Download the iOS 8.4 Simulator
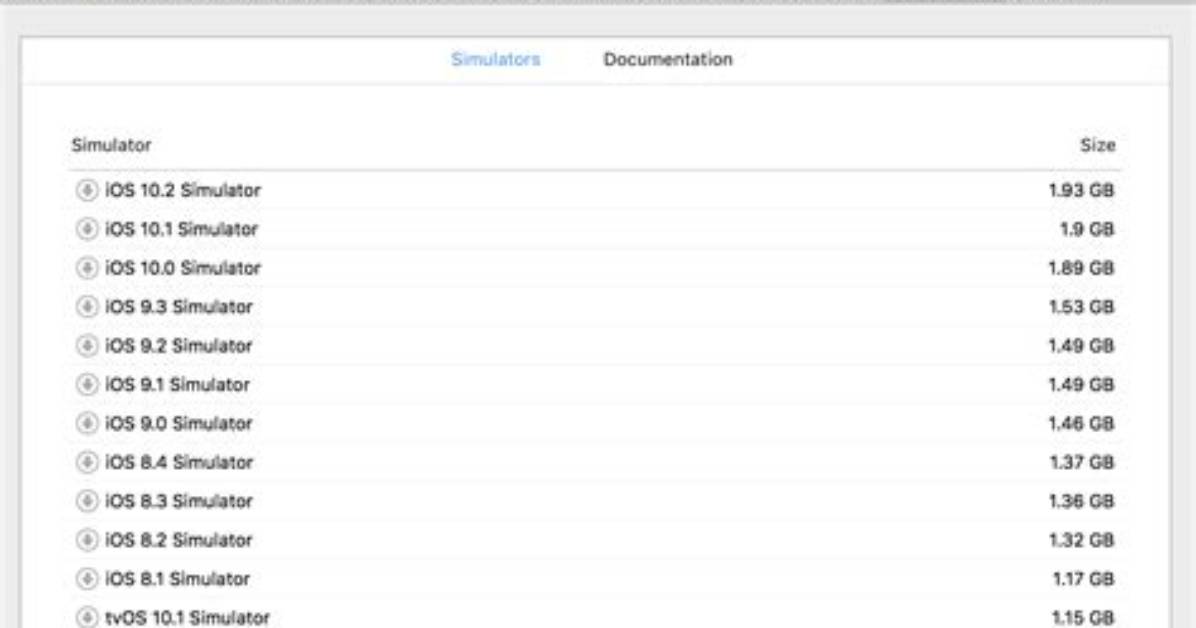 click(87, 462)
